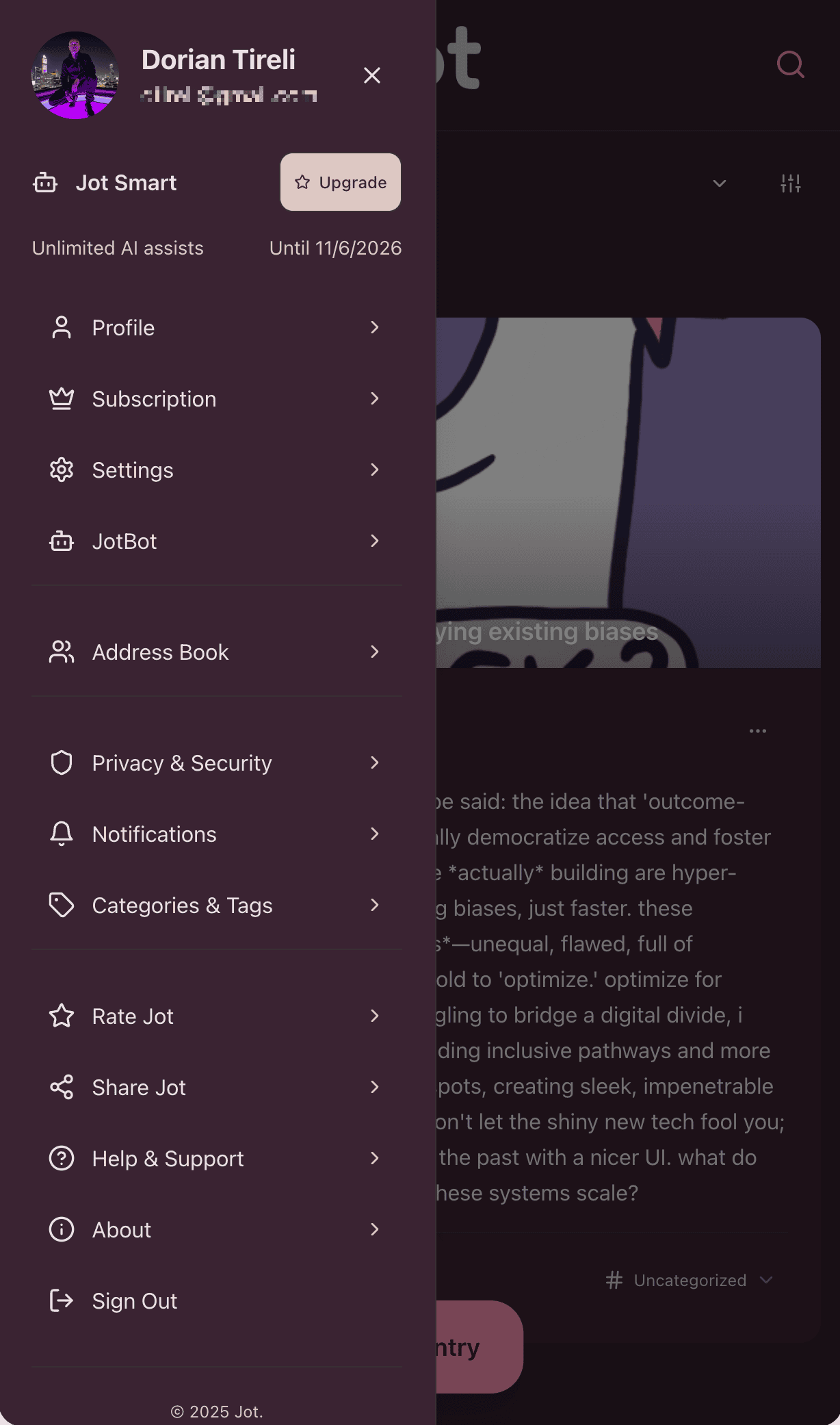Click the Categories & Tags tag icon
Image resolution: width=840 pixels, height=1425 pixels.
(62, 906)
